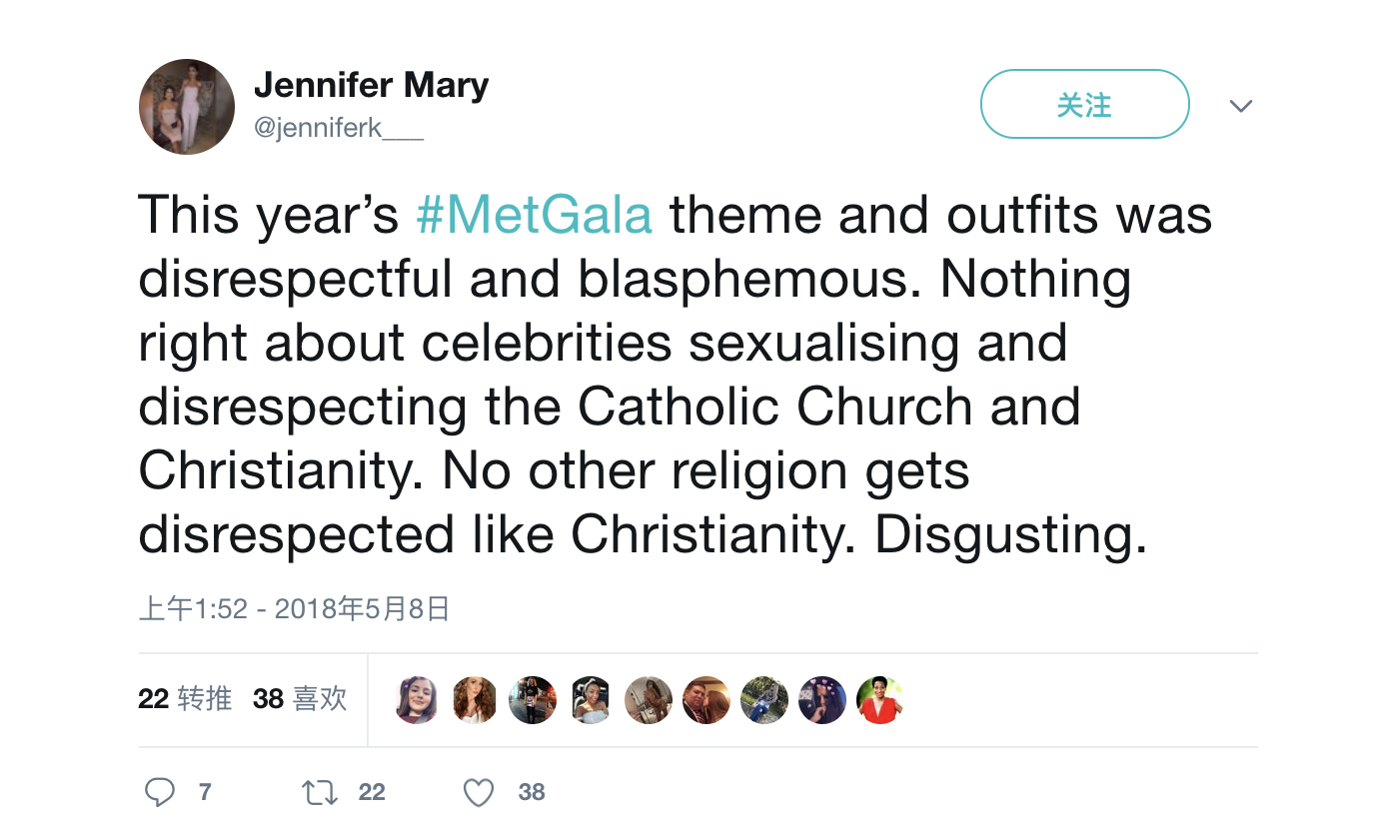The width and height of the screenshot is (1400, 840).
Task: Click liker avatar of kissing couple
Action: coord(706,700)
